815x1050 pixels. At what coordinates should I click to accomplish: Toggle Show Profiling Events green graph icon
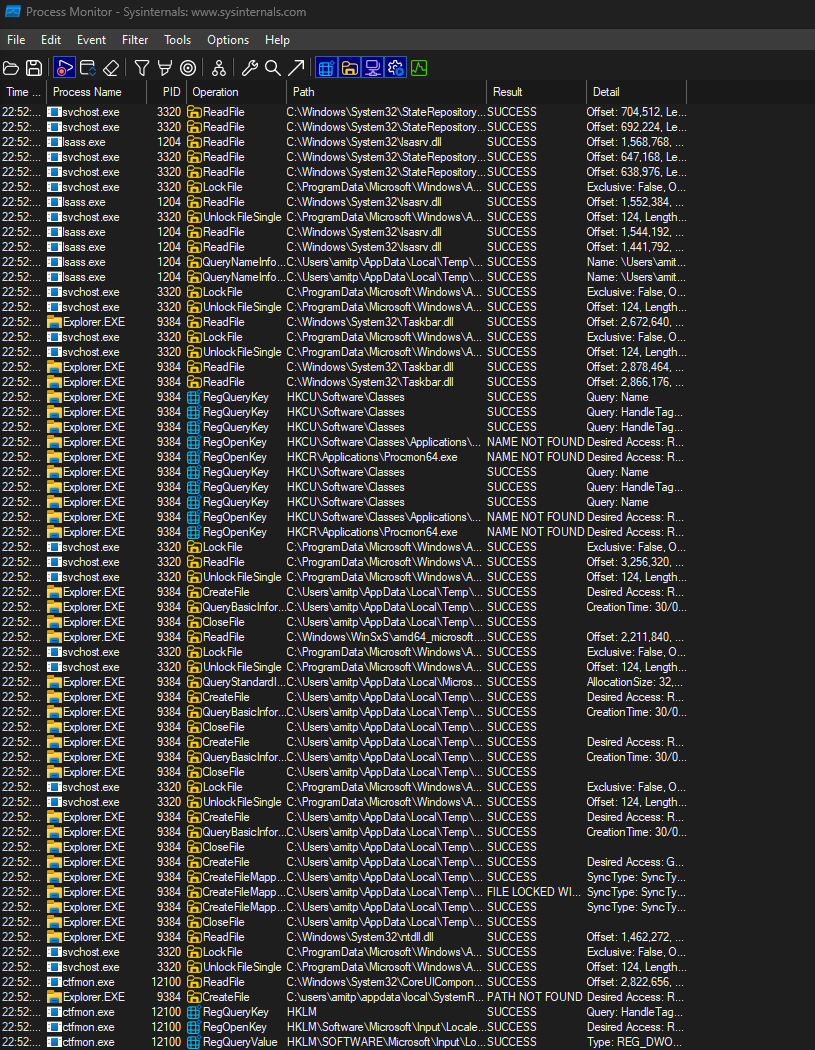pyautogui.click(x=419, y=68)
